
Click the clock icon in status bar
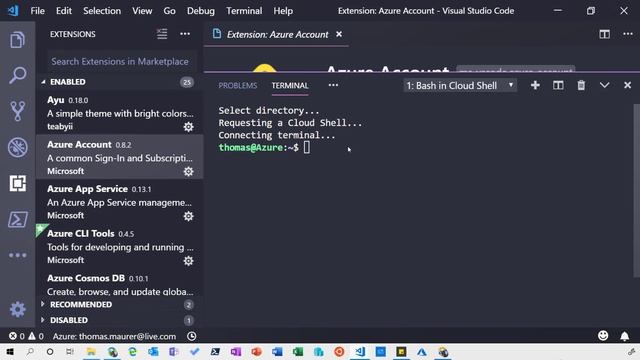point(191,336)
